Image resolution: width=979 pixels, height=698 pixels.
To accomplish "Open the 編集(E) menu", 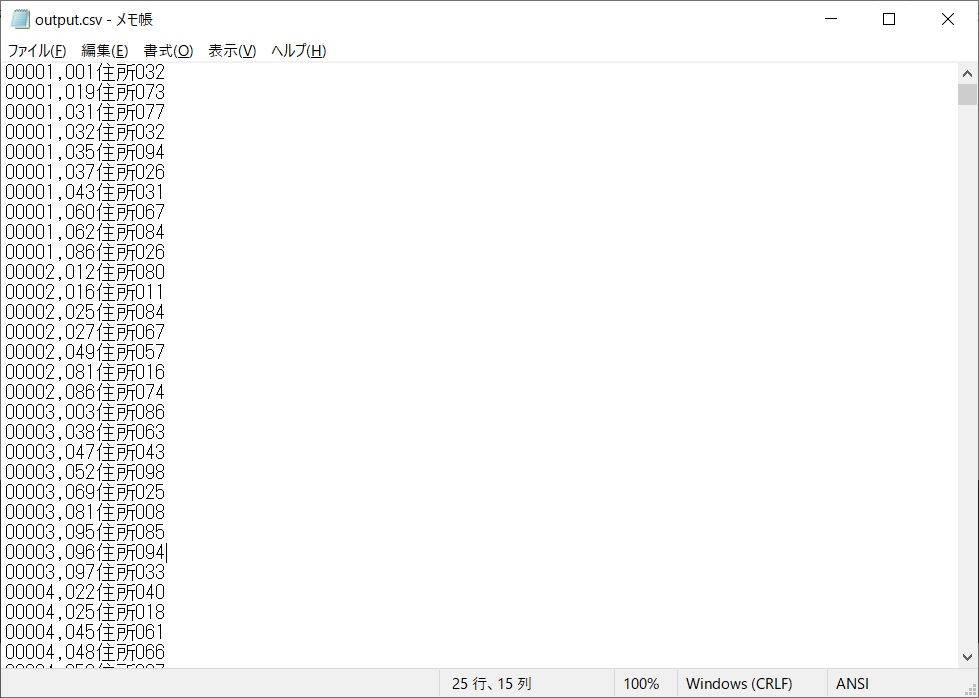I will pos(104,51).
